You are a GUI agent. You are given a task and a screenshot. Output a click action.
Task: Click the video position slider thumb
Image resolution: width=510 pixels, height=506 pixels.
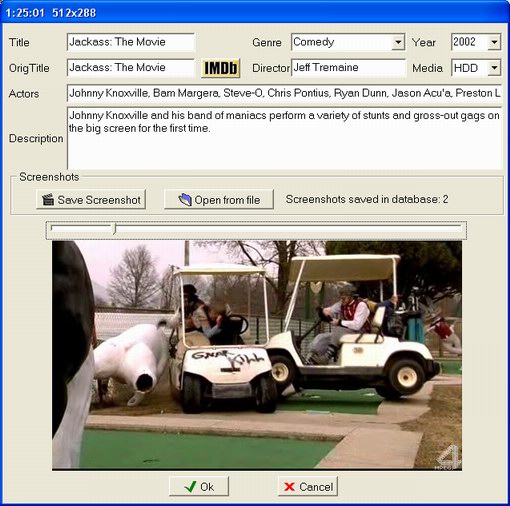(114, 229)
